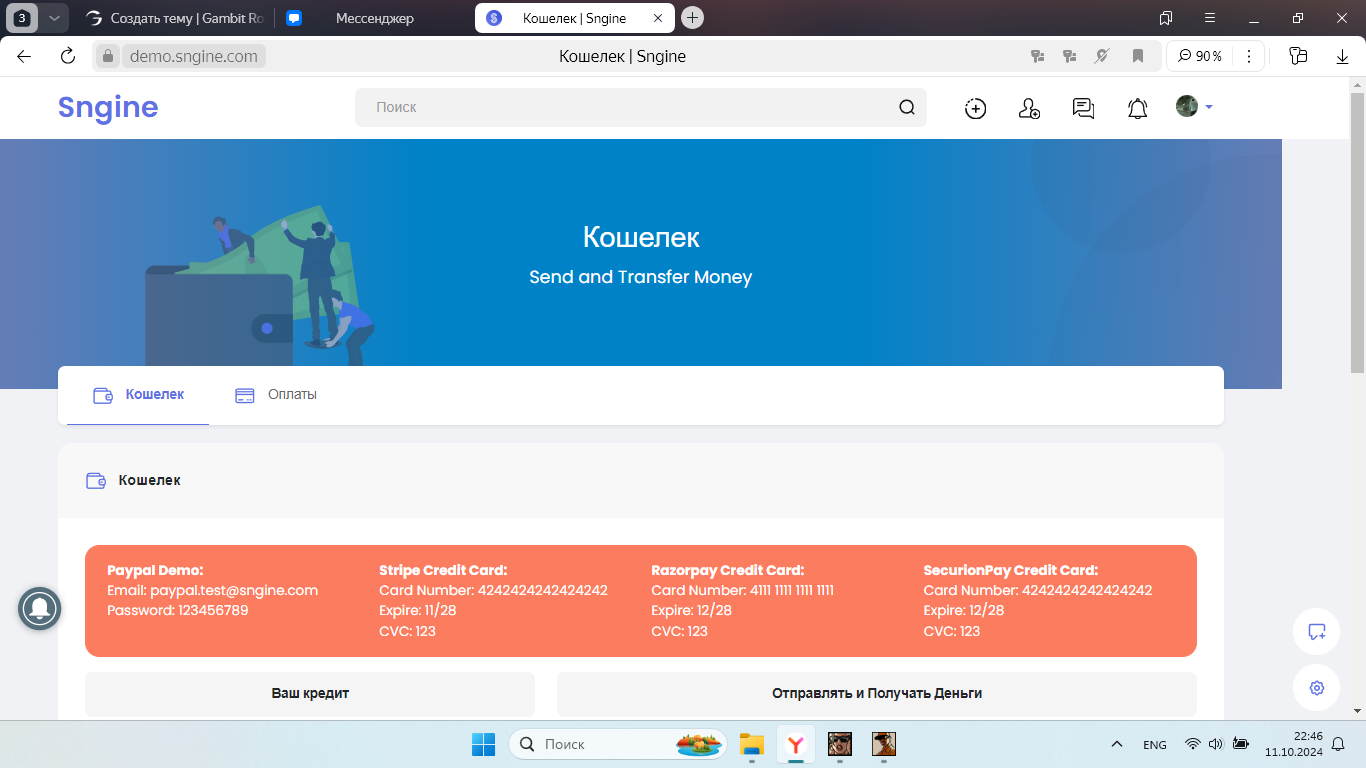Click the crossed-out rocket icon in address bar

[x=1102, y=56]
